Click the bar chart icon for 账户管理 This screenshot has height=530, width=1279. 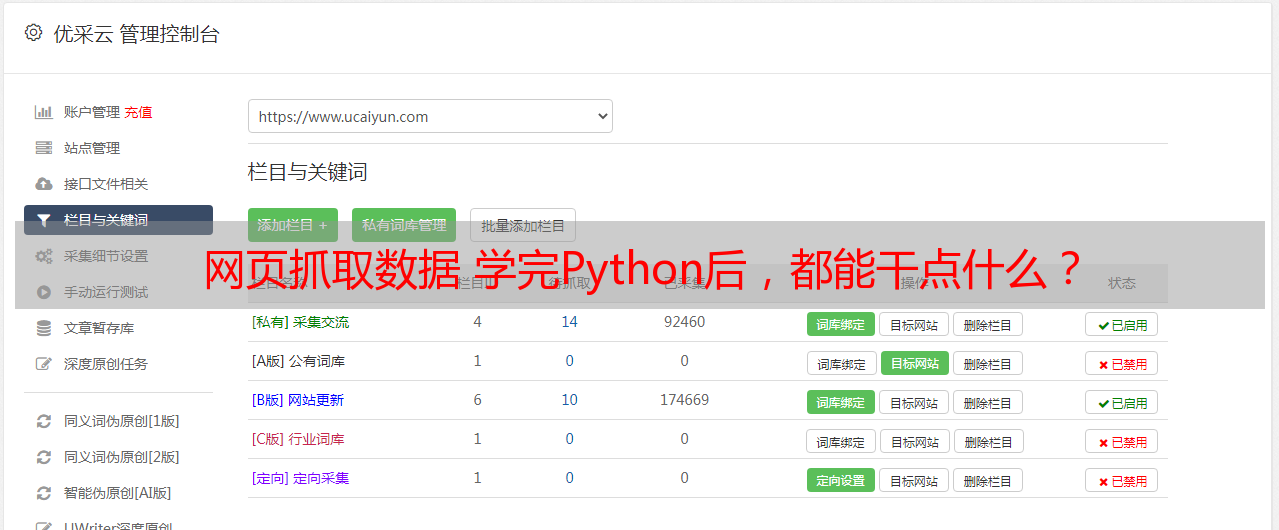tap(43, 112)
